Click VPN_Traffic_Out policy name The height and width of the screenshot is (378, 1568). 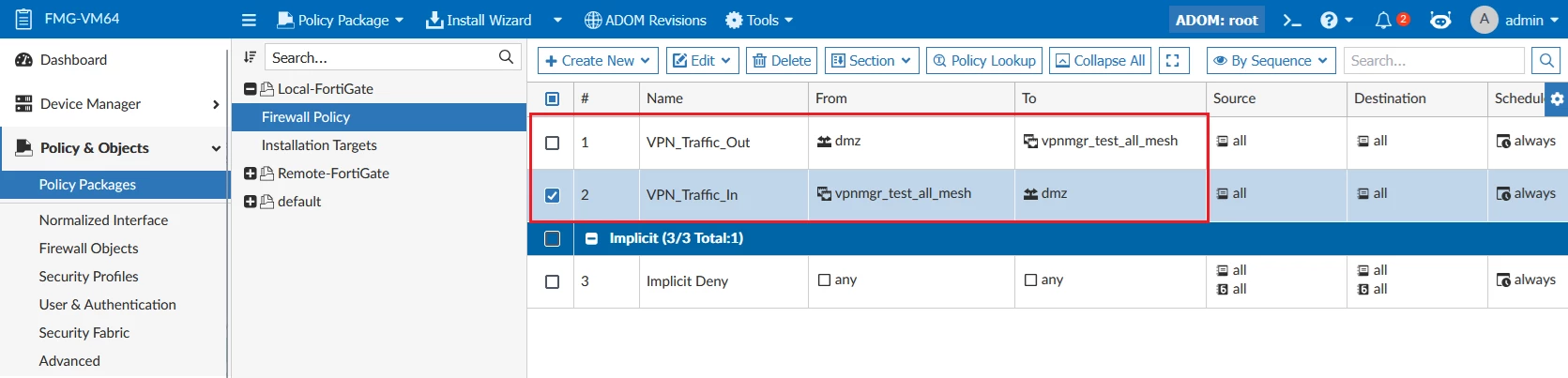tap(698, 143)
